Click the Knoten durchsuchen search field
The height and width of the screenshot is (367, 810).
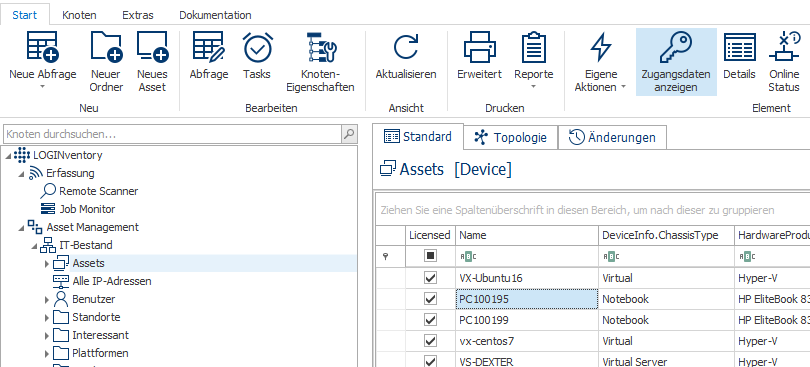[x=172, y=134]
